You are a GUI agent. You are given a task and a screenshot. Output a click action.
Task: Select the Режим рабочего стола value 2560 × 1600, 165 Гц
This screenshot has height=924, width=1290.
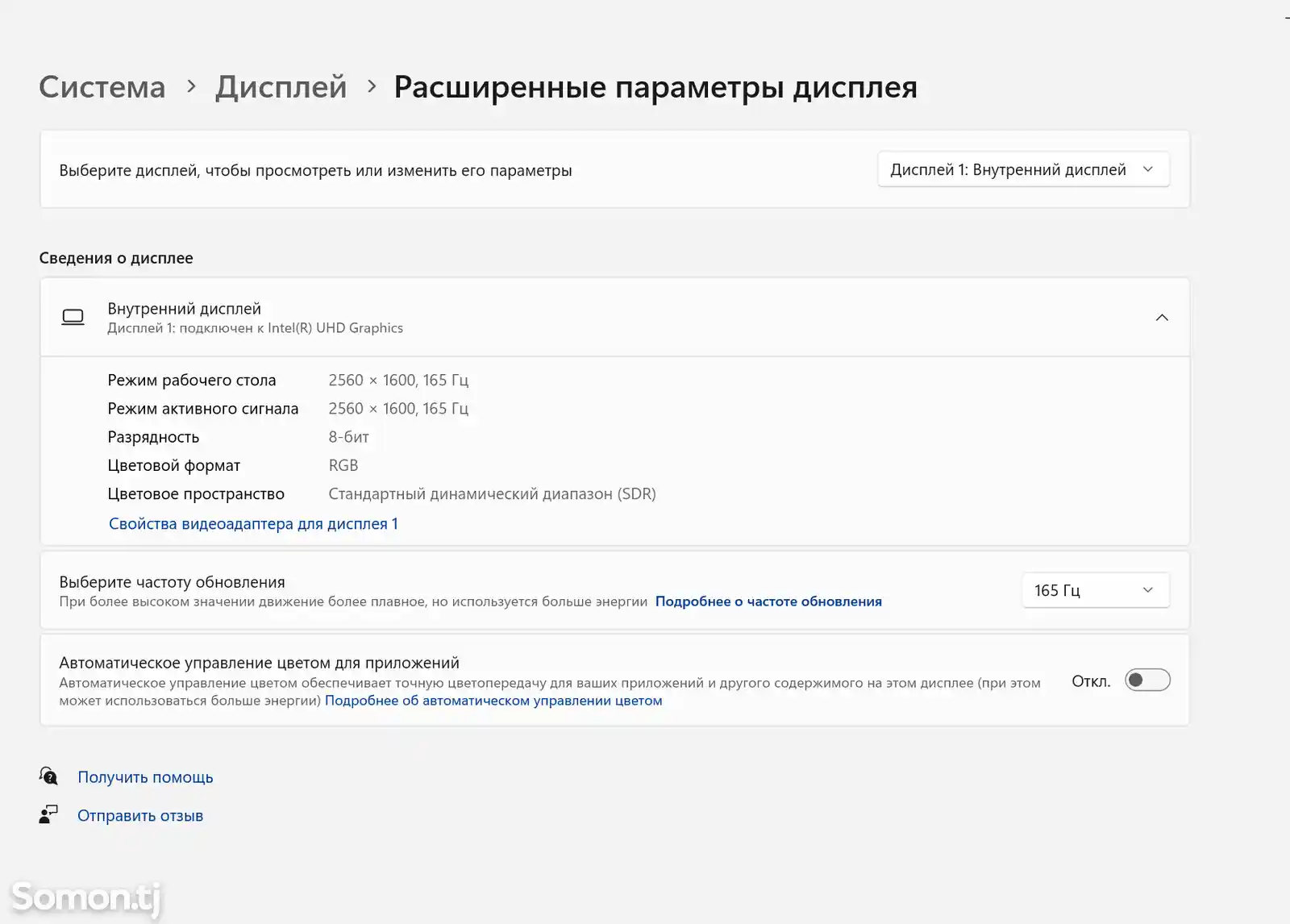tap(398, 381)
